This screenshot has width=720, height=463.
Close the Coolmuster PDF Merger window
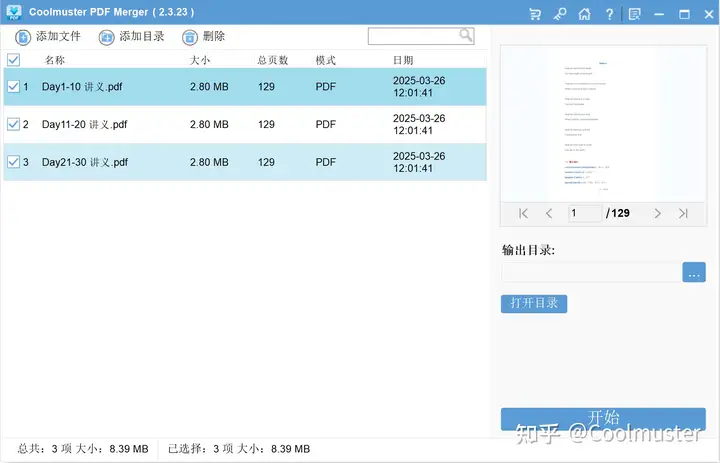tap(709, 14)
